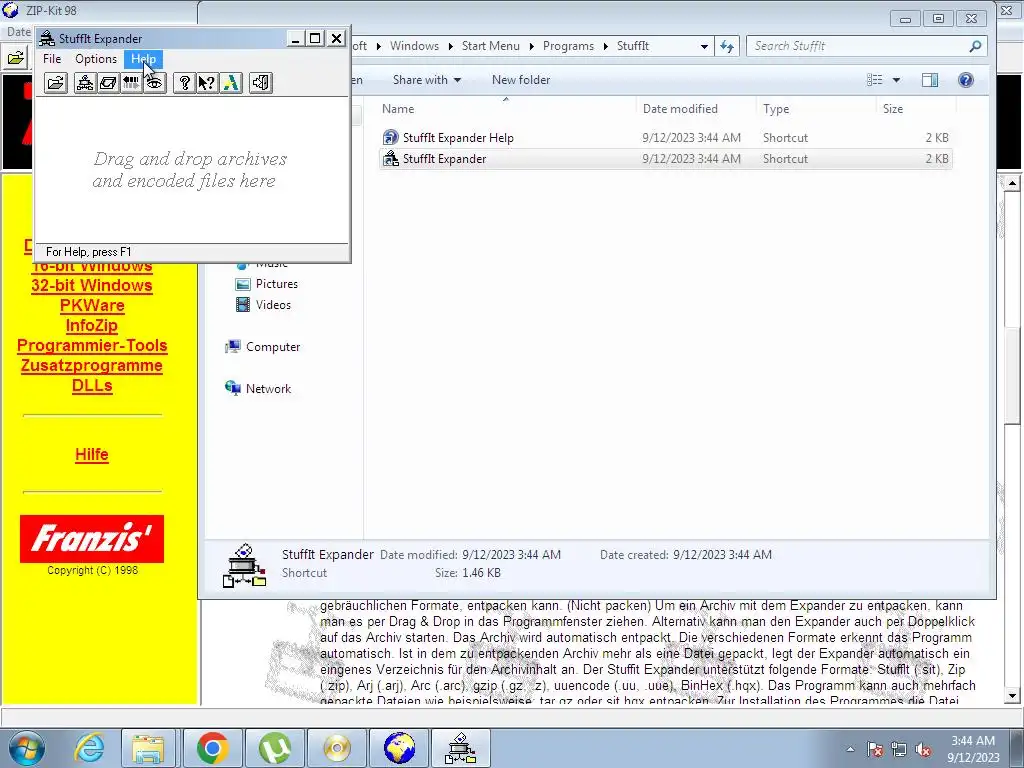
Task: Open the Windows Start button
Action: [x=27, y=748]
